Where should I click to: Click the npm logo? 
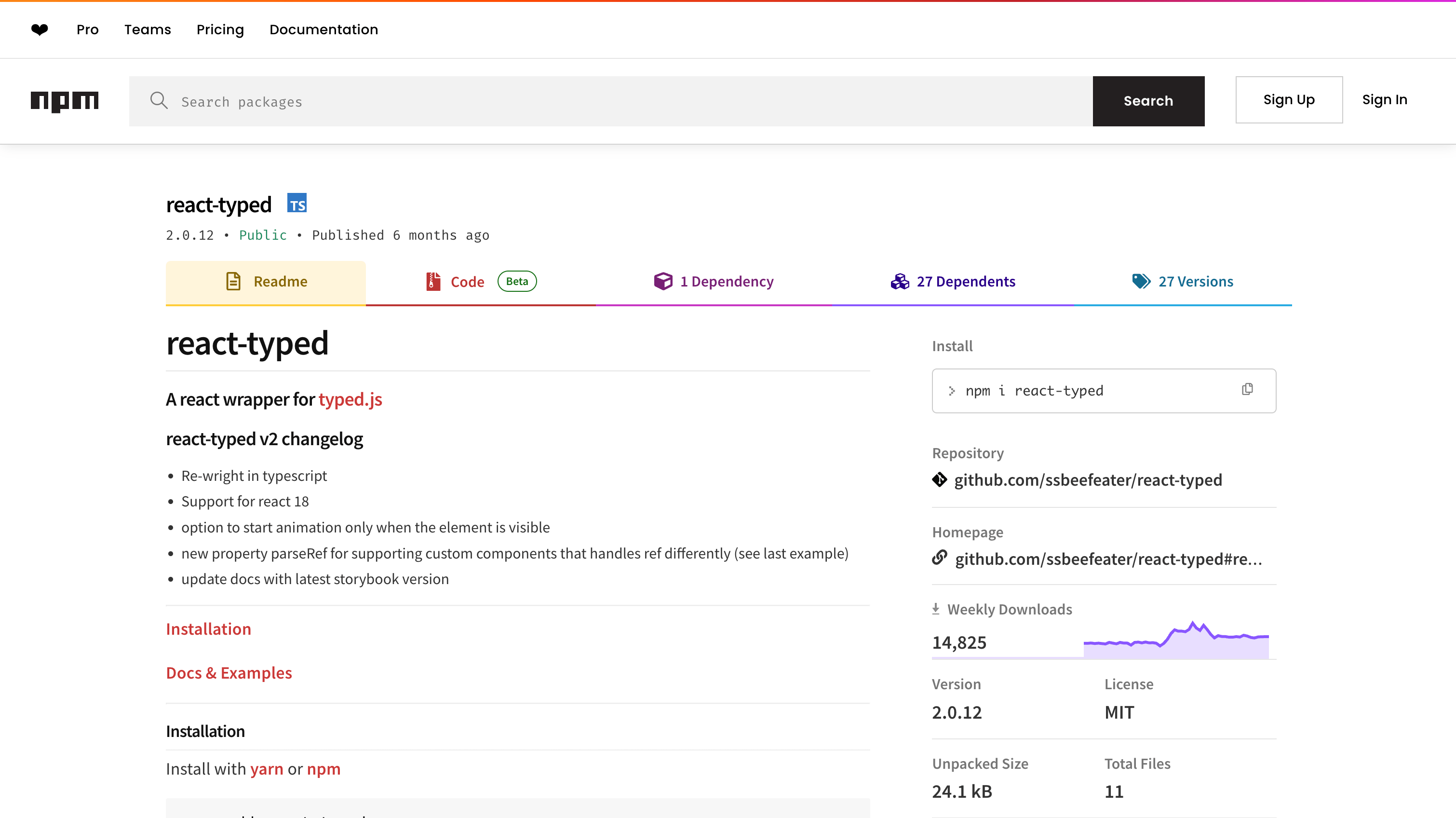click(x=65, y=101)
